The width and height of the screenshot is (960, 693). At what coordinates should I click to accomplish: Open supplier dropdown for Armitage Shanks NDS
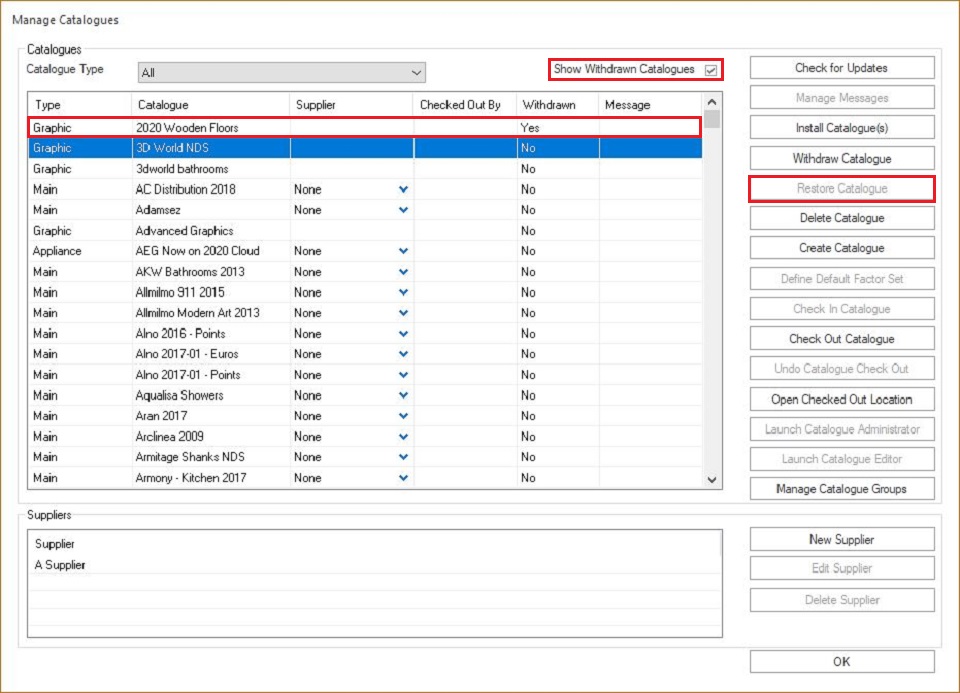click(x=403, y=457)
